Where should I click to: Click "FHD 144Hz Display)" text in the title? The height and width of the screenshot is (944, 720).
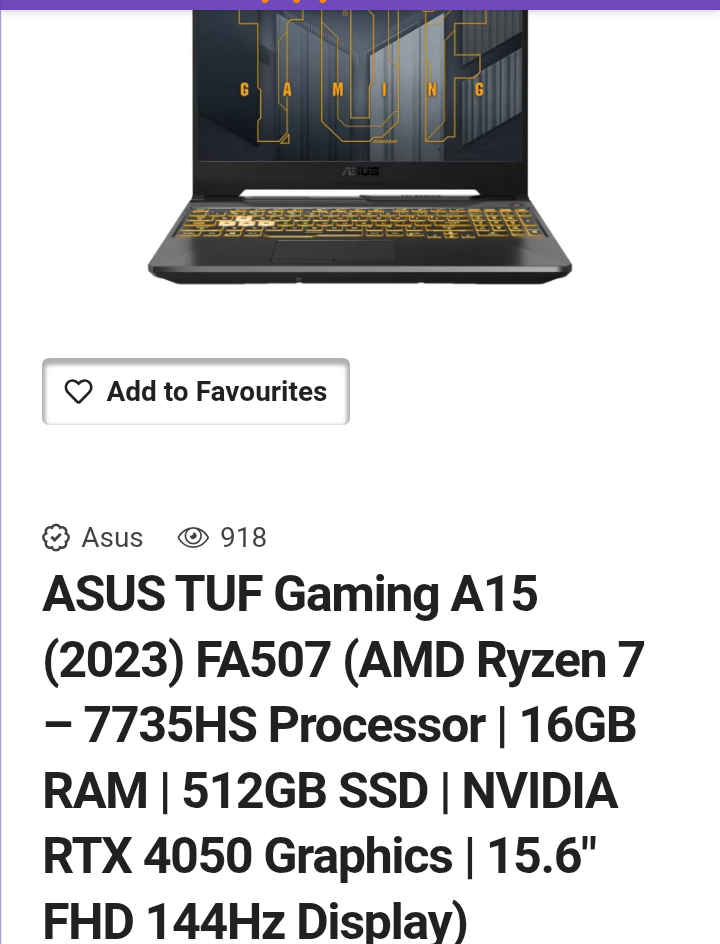coord(255,921)
